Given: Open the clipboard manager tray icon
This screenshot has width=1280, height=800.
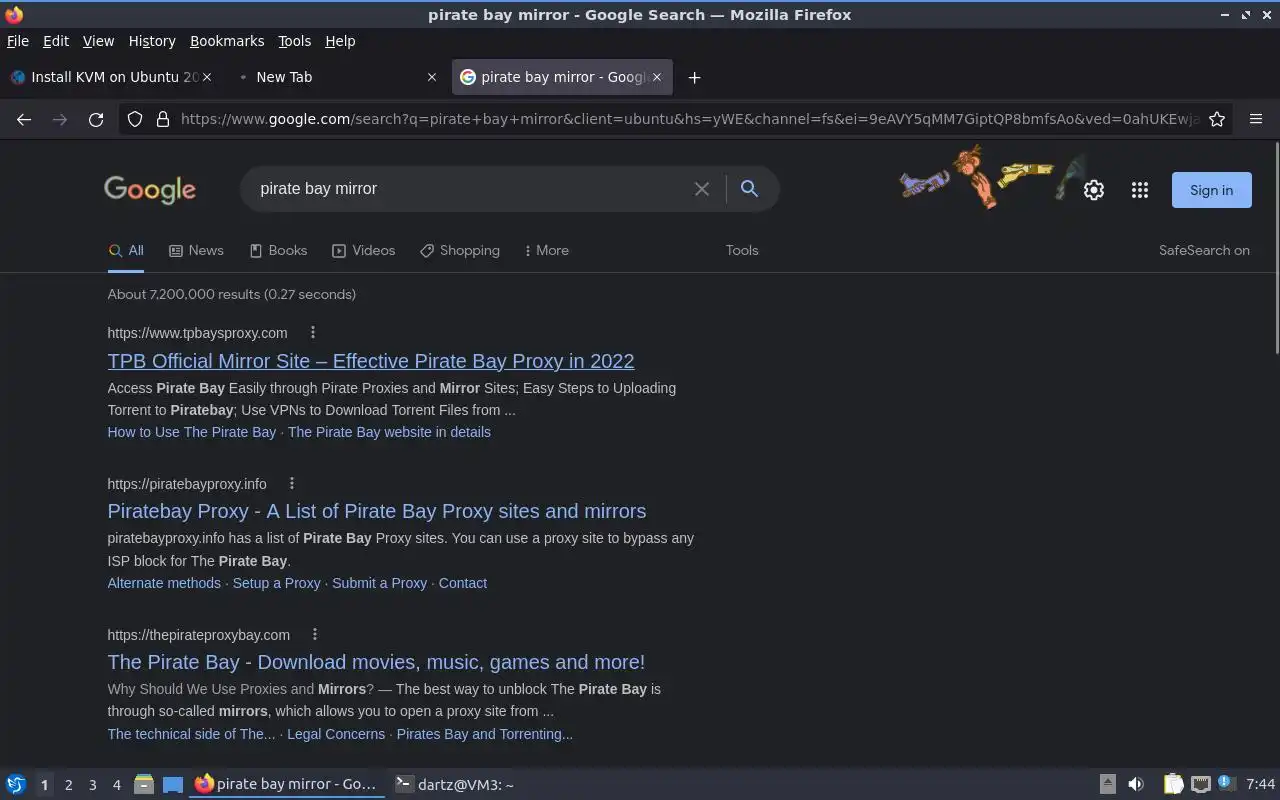Looking at the screenshot, I should coord(1174,785).
